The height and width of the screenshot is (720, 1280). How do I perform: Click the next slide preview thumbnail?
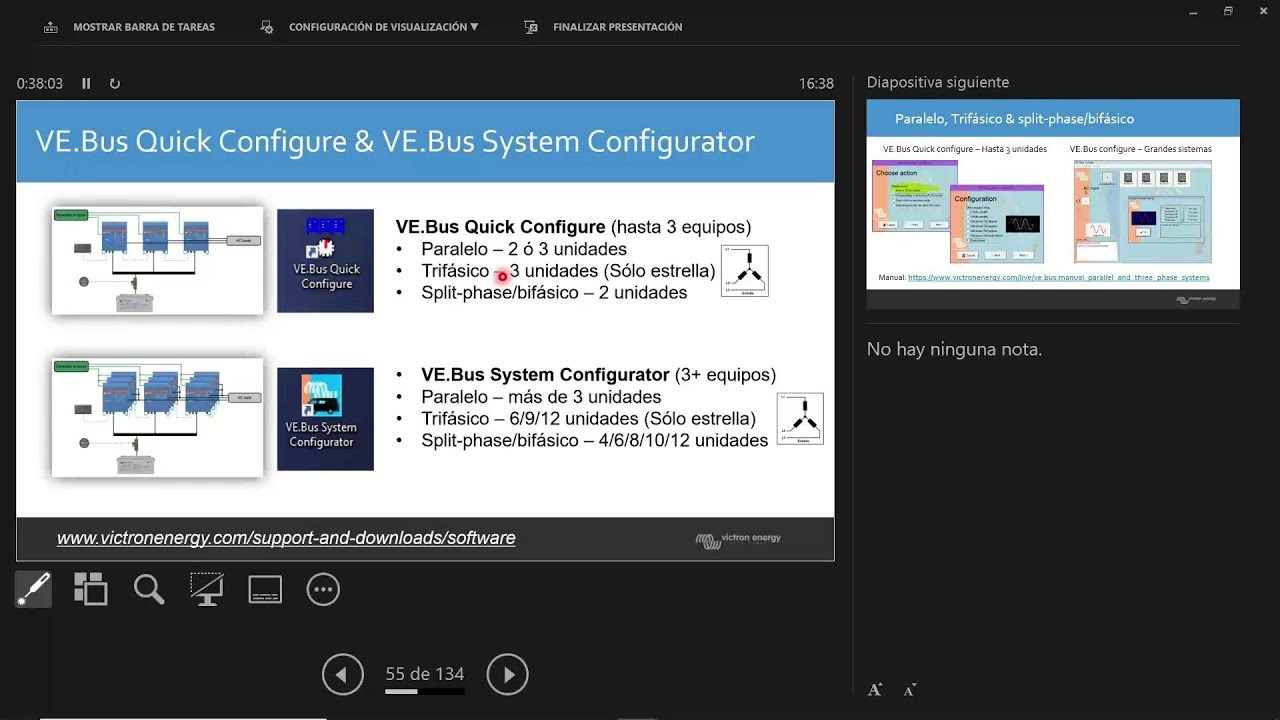pos(1053,204)
